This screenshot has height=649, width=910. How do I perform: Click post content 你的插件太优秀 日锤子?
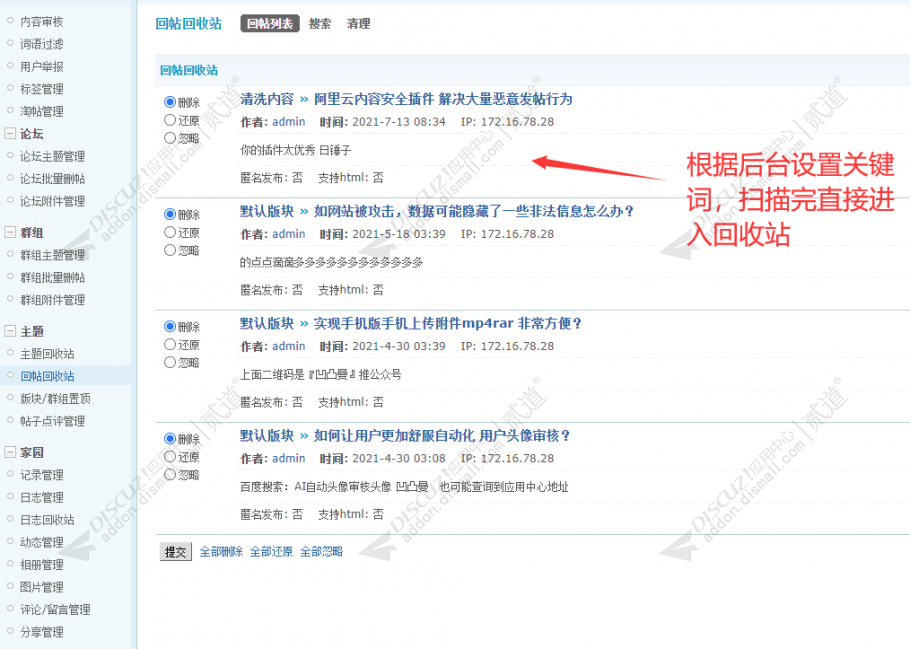[296, 150]
